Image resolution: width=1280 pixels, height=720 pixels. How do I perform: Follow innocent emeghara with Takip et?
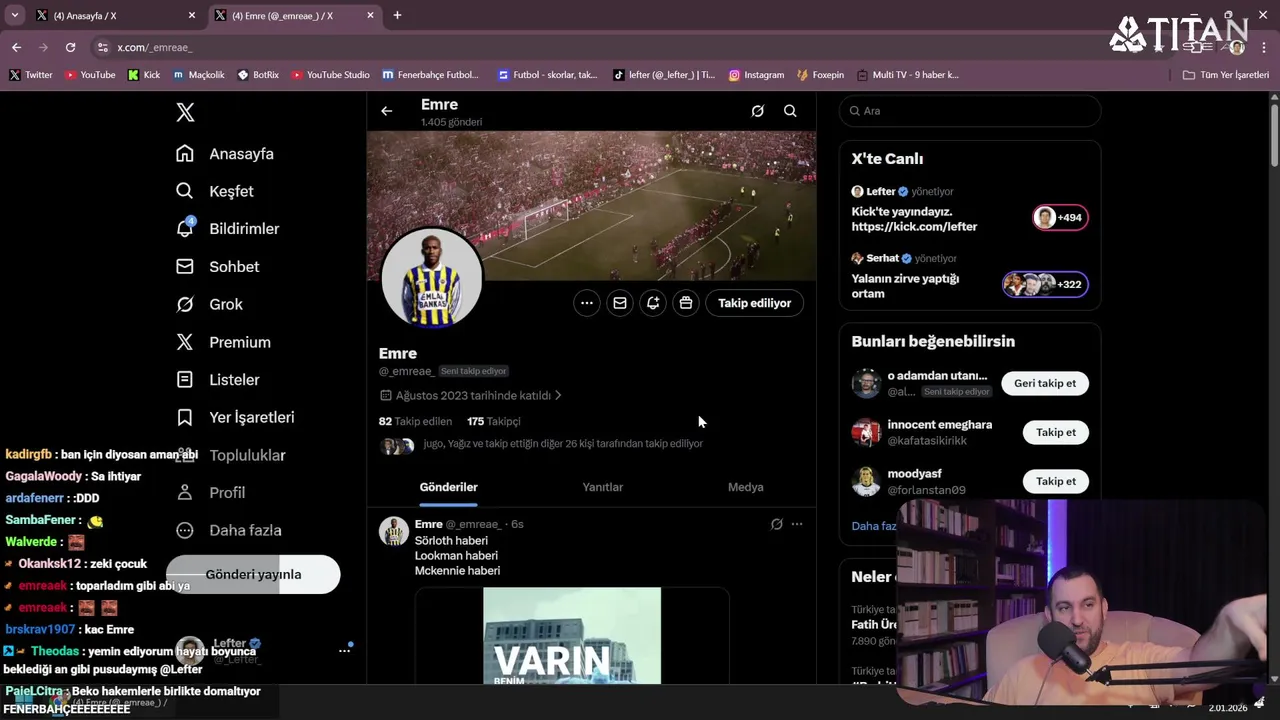click(1056, 433)
